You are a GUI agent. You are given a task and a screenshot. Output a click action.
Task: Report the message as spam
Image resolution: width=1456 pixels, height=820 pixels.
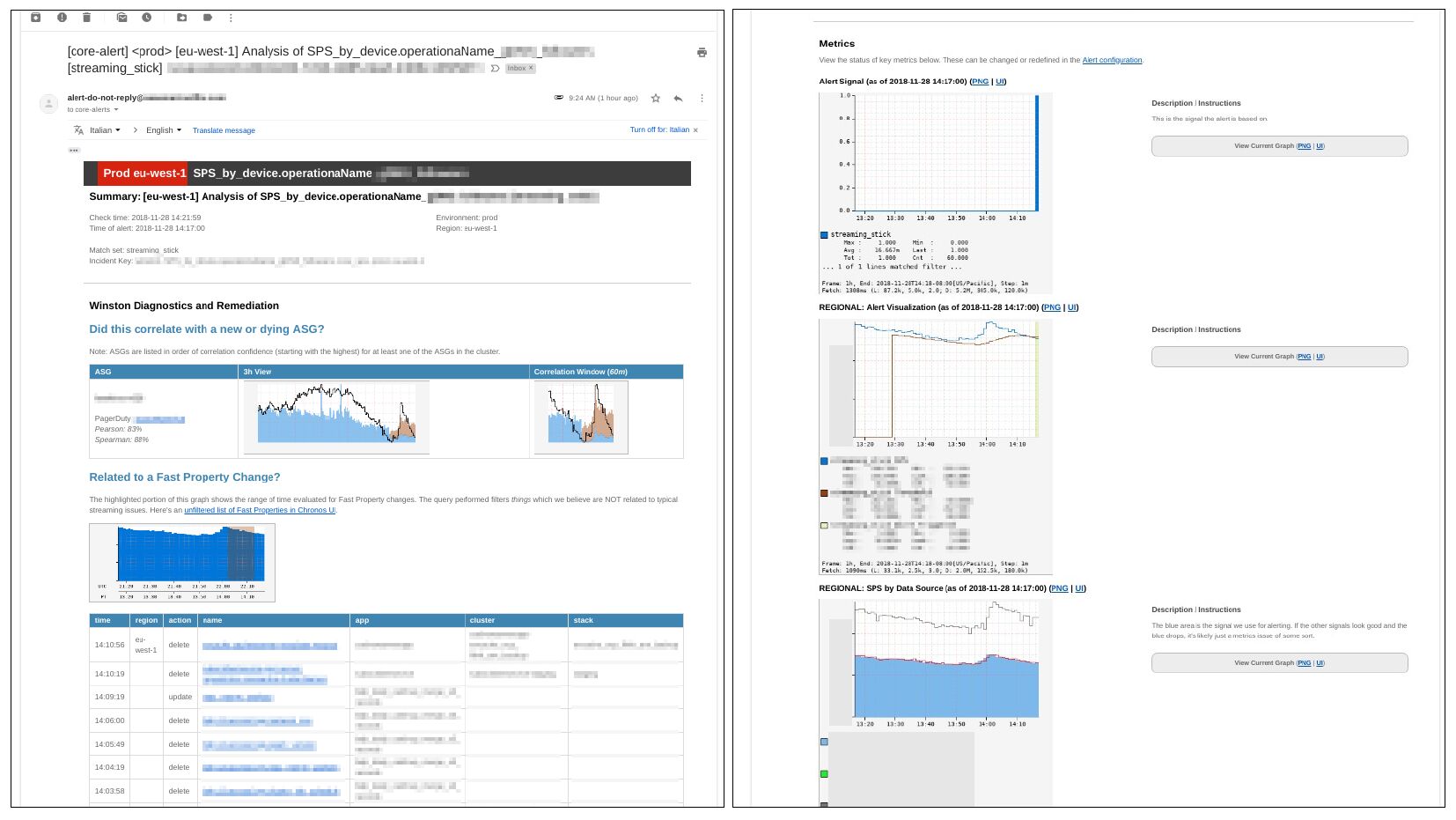[62, 18]
